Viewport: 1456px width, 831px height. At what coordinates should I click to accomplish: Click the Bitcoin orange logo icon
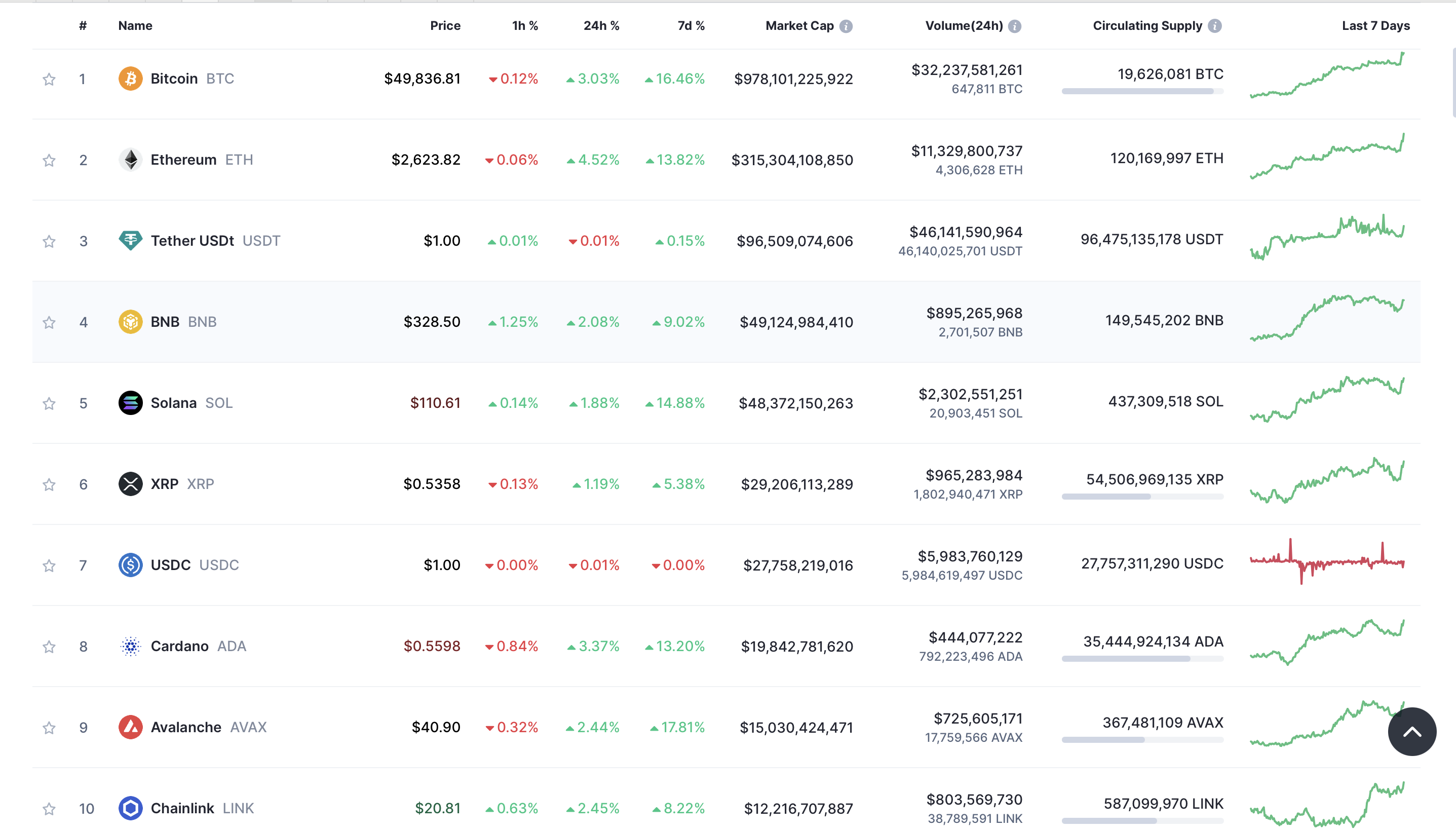point(130,78)
